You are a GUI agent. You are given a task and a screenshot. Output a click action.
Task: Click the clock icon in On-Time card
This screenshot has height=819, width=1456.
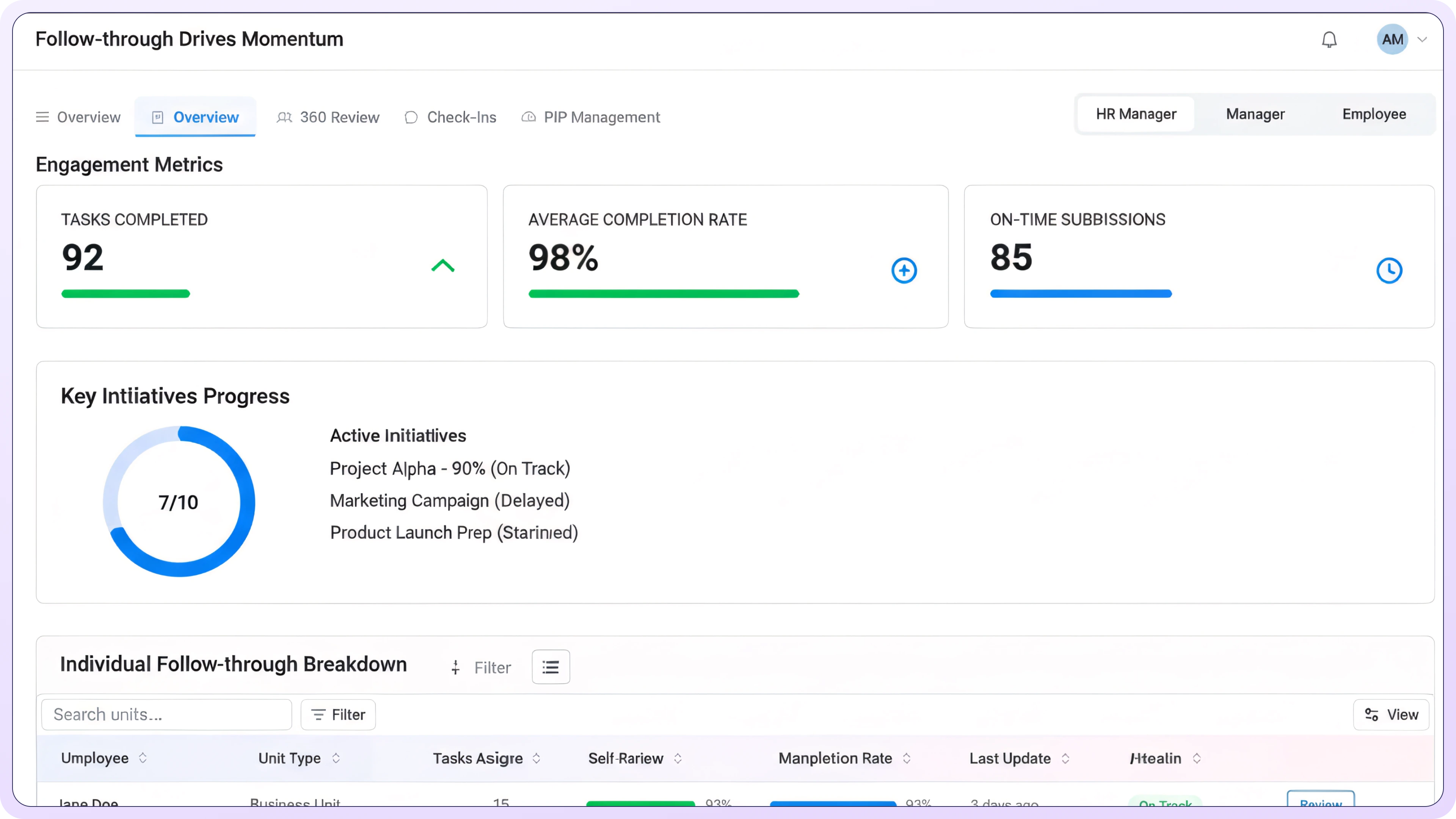coord(1389,271)
